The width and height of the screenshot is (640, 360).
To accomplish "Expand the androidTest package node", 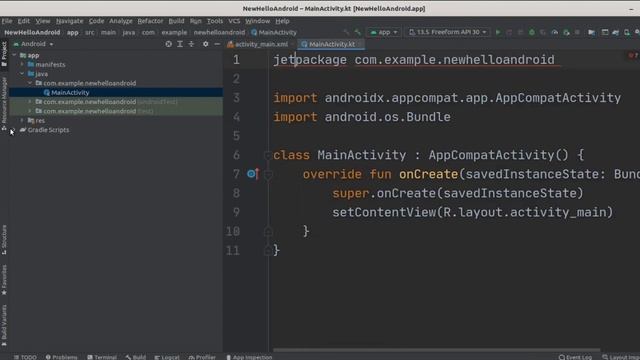I will 30,102.
